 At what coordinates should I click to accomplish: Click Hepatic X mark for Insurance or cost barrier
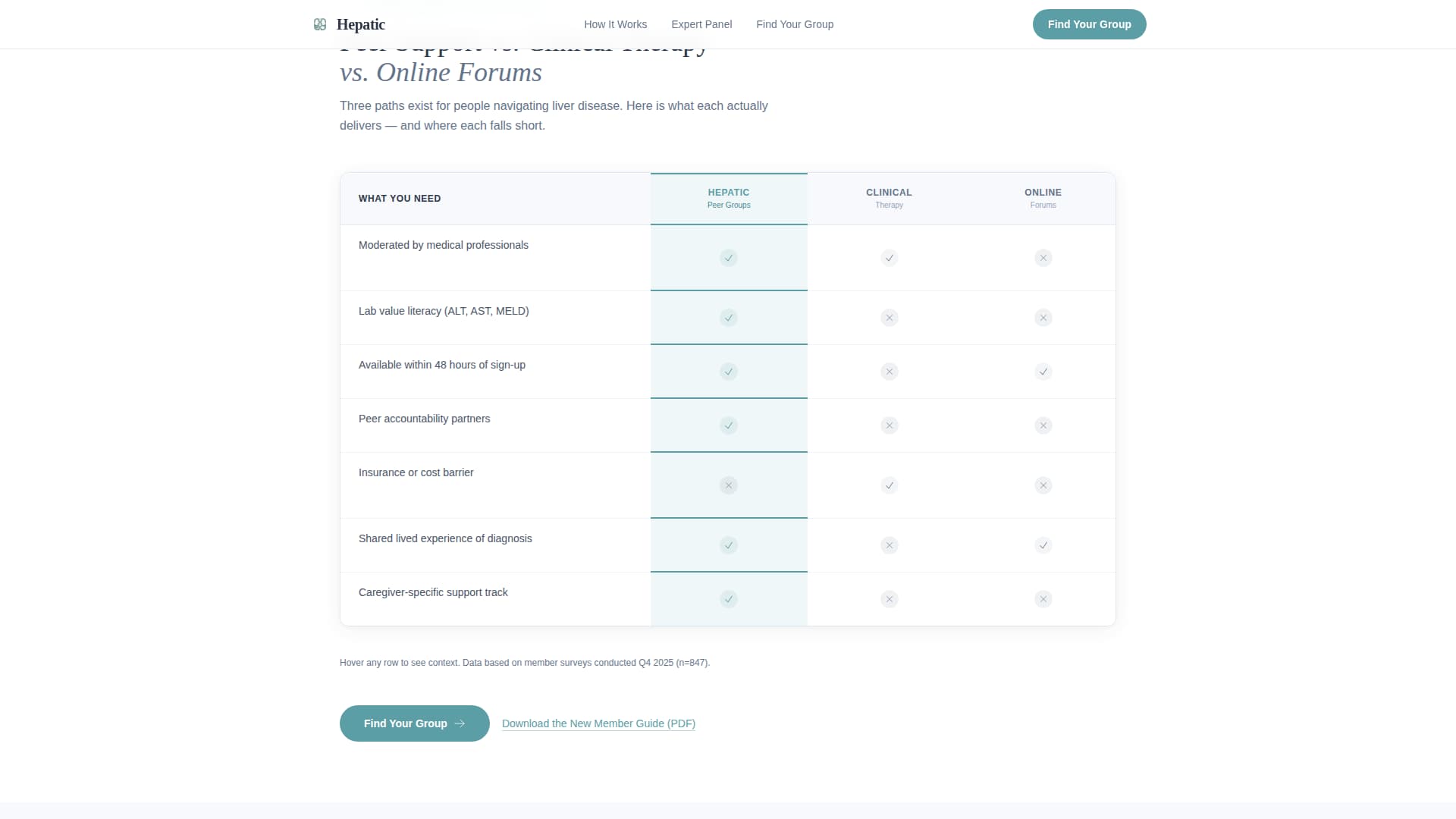pyautogui.click(x=729, y=485)
